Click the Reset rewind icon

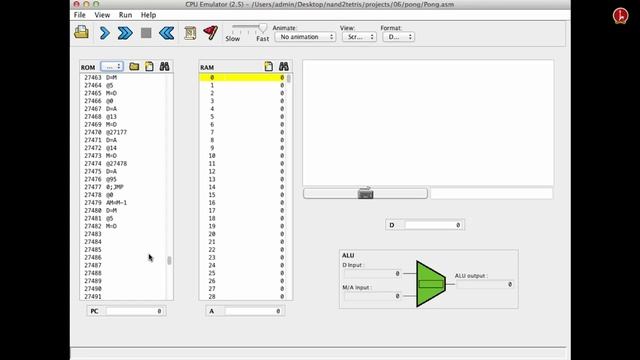167,33
